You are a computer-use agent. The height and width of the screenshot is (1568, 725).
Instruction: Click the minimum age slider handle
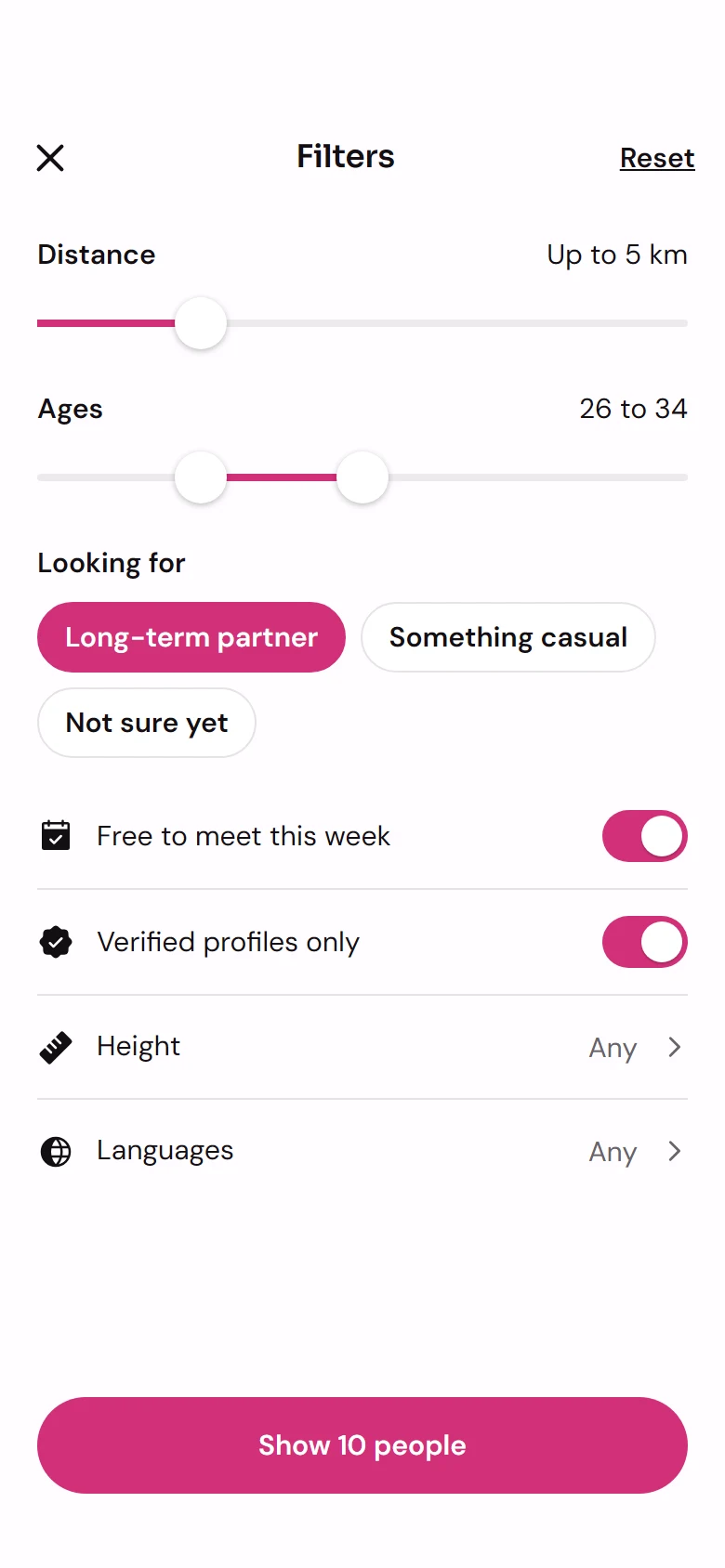pos(201,477)
